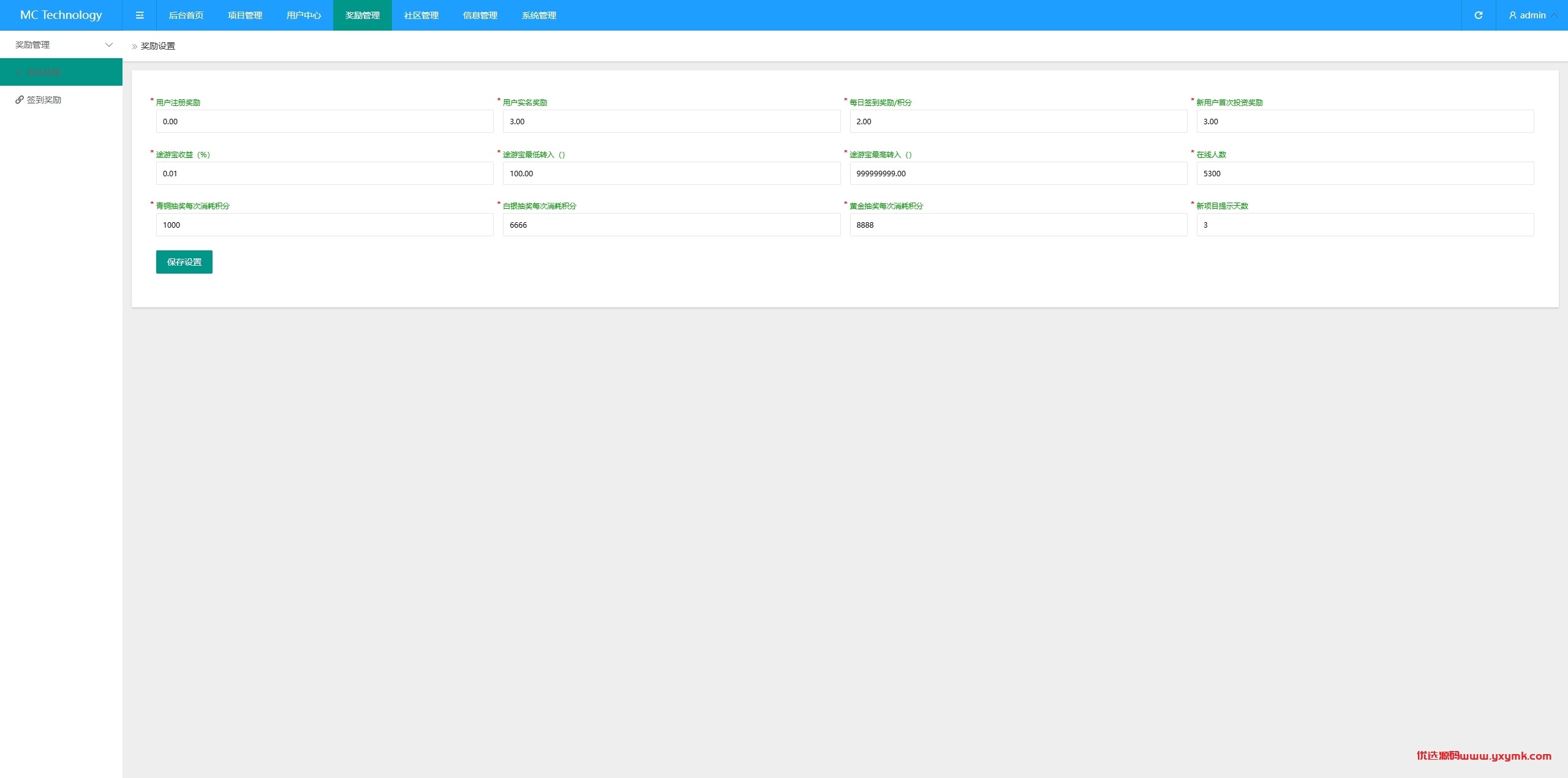Switch to 用户中心 menu
The height and width of the screenshot is (778, 1568).
click(304, 15)
